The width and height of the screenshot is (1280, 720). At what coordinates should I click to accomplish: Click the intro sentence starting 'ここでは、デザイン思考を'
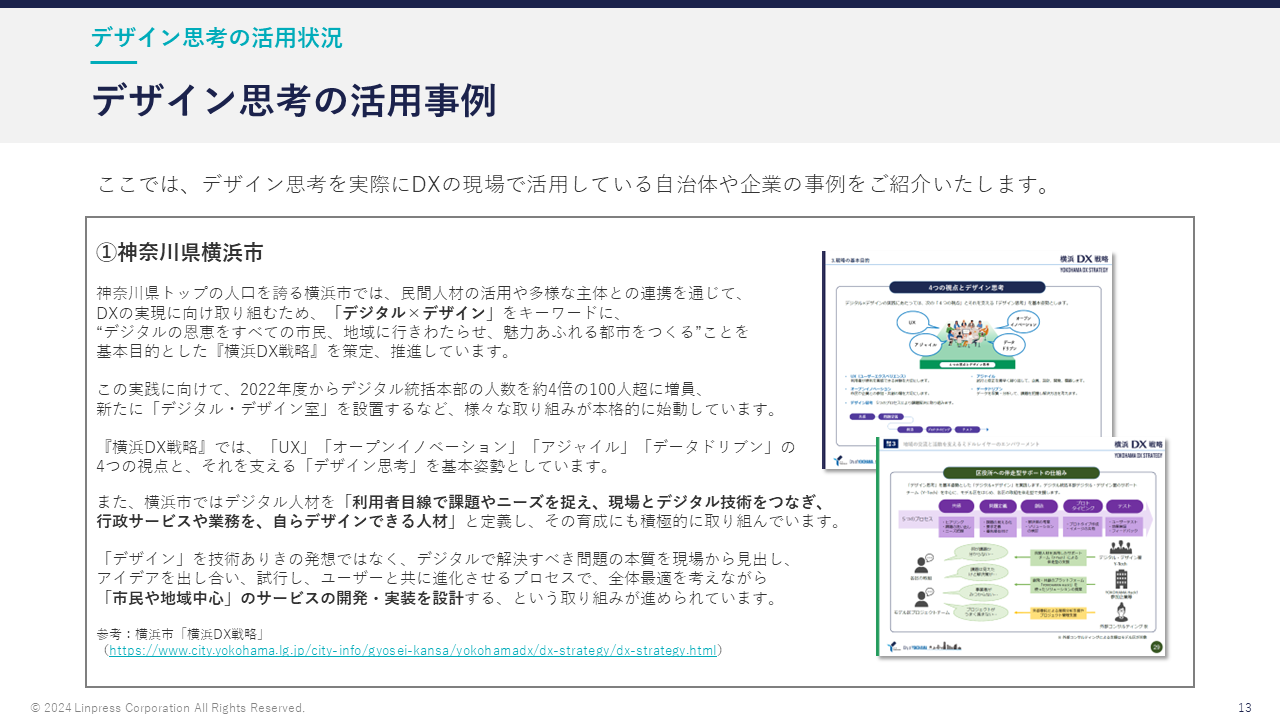point(575,185)
